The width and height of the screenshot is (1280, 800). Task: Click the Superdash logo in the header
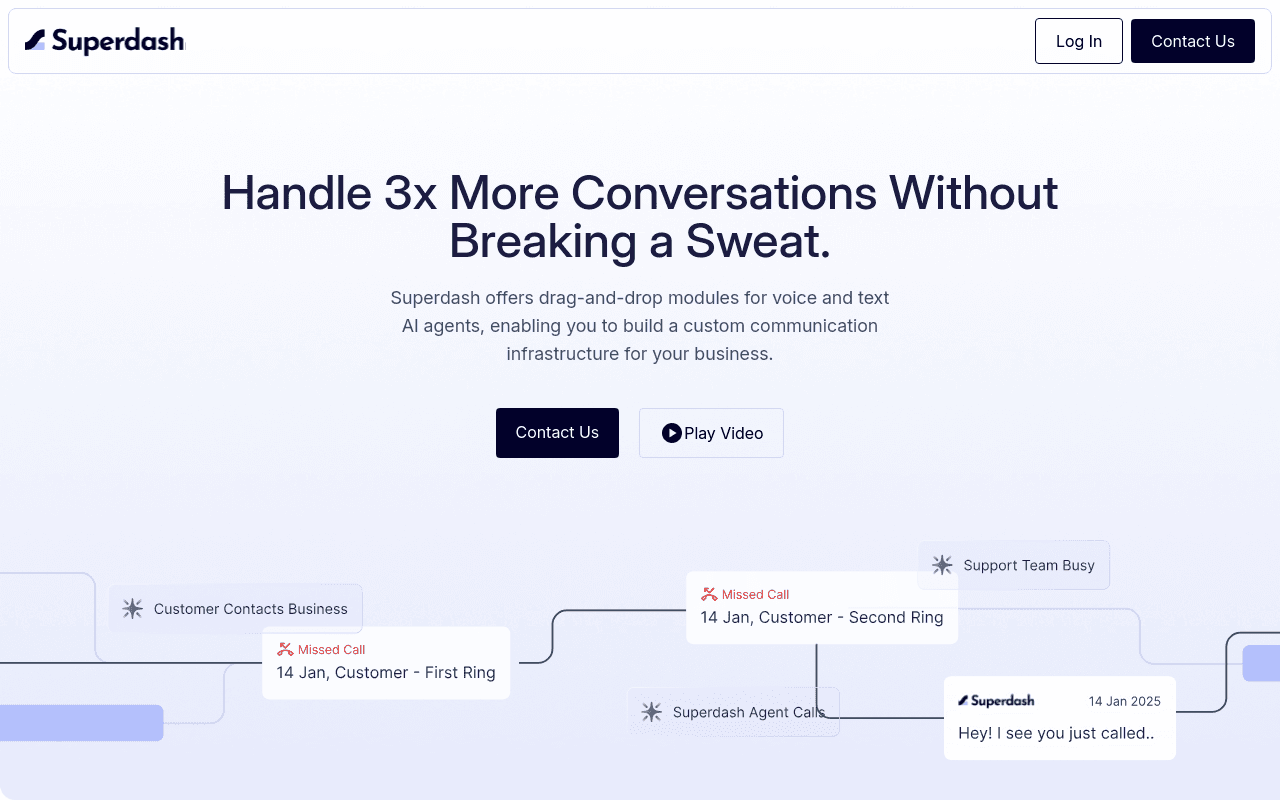click(x=105, y=41)
